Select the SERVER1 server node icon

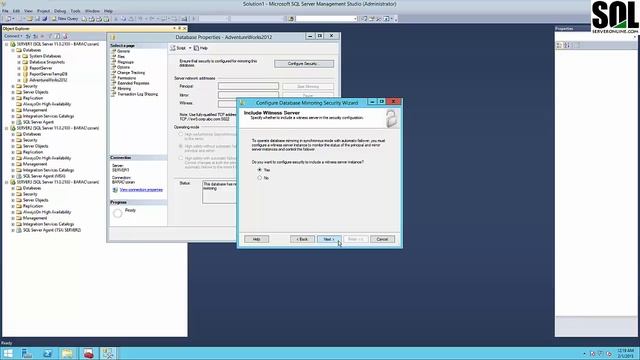pyautogui.click(x=13, y=44)
